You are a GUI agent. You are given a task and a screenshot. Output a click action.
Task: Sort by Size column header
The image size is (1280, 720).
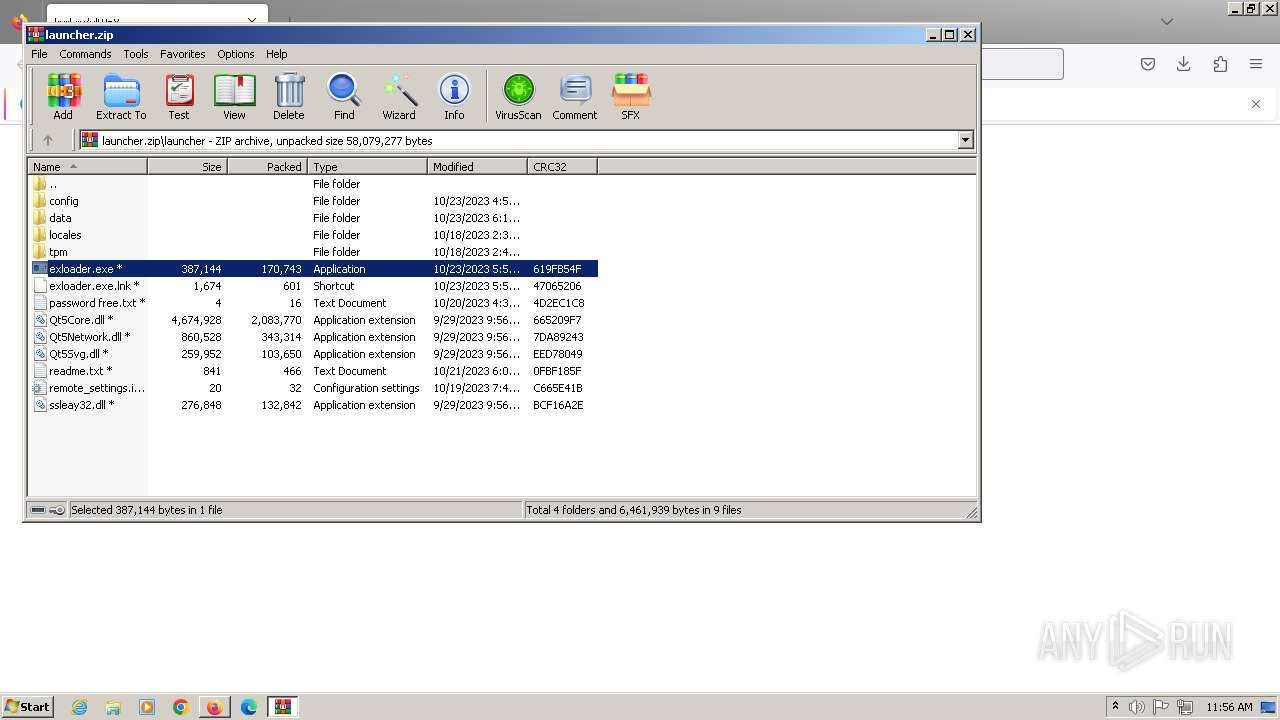pyautogui.click(x=188, y=167)
